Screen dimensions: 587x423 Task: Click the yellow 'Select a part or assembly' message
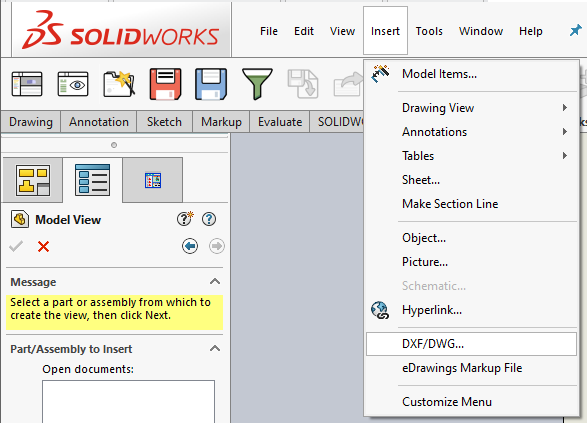[114, 312]
